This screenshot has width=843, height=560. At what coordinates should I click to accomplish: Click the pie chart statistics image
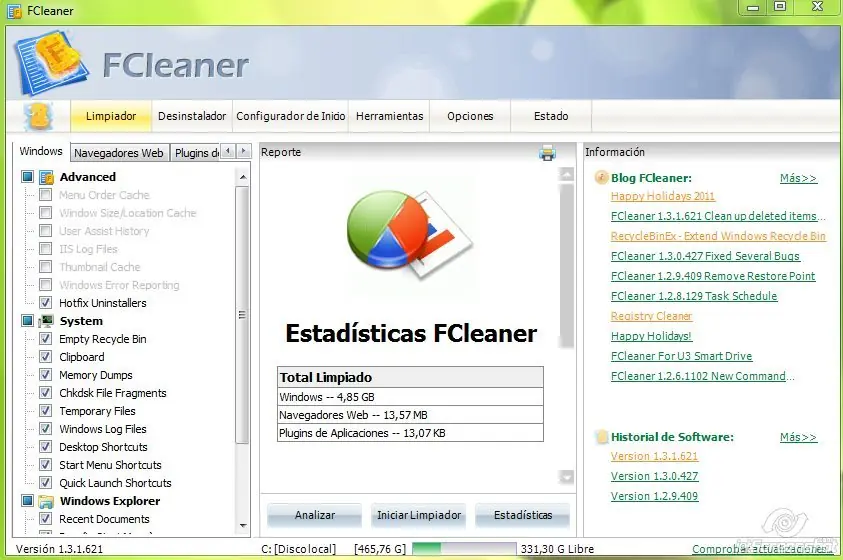pos(410,235)
